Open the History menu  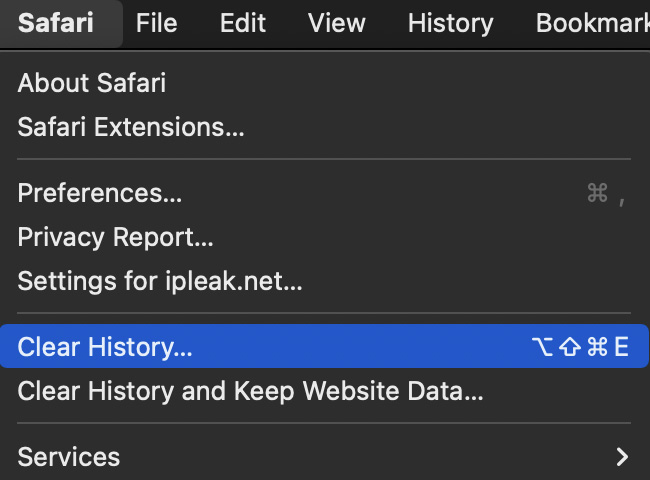451,23
